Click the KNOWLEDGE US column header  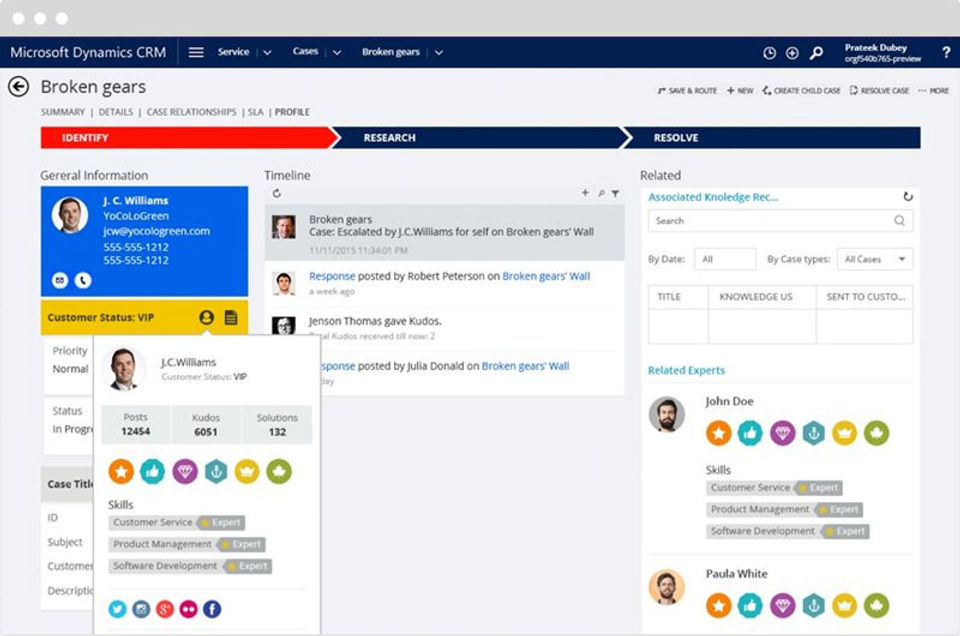762,297
